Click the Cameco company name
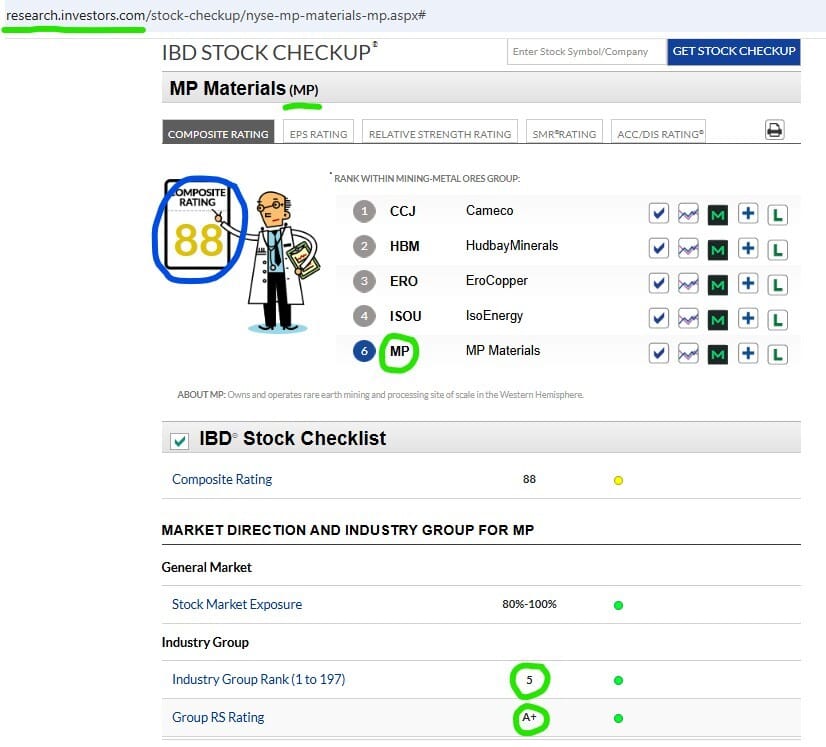Screen dimensions: 826x747 point(489,211)
